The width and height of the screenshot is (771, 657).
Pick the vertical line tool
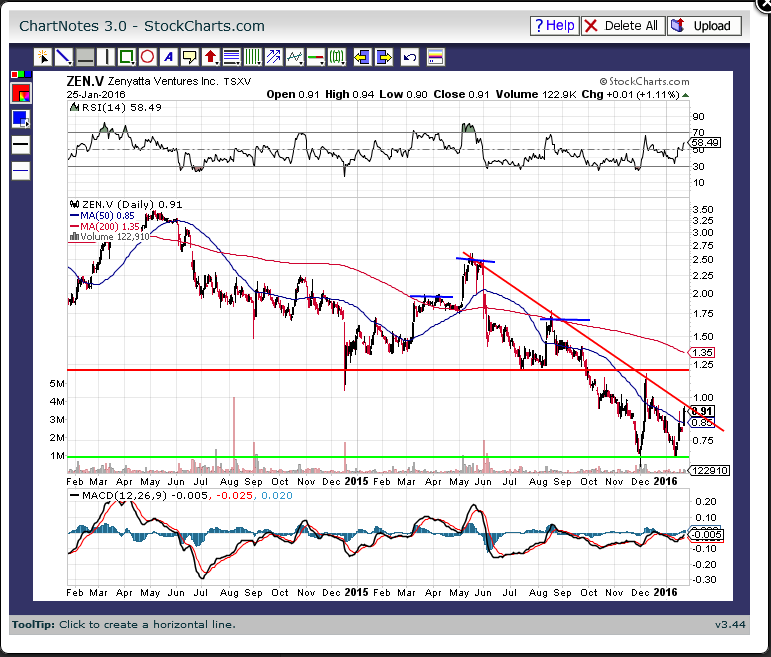coord(106,57)
